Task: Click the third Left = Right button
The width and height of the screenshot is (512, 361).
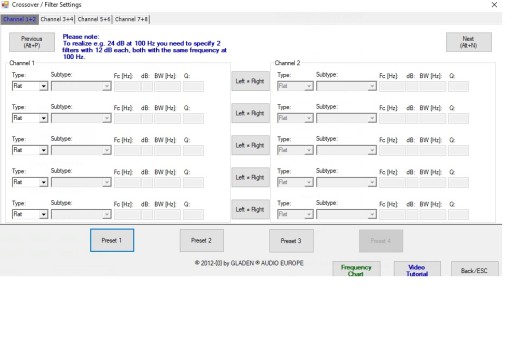Action: click(250, 145)
